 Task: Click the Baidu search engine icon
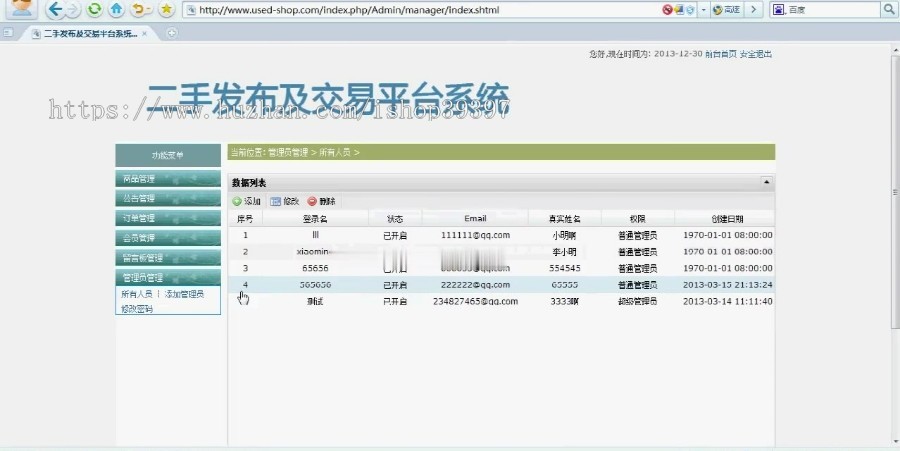click(x=779, y=10)
